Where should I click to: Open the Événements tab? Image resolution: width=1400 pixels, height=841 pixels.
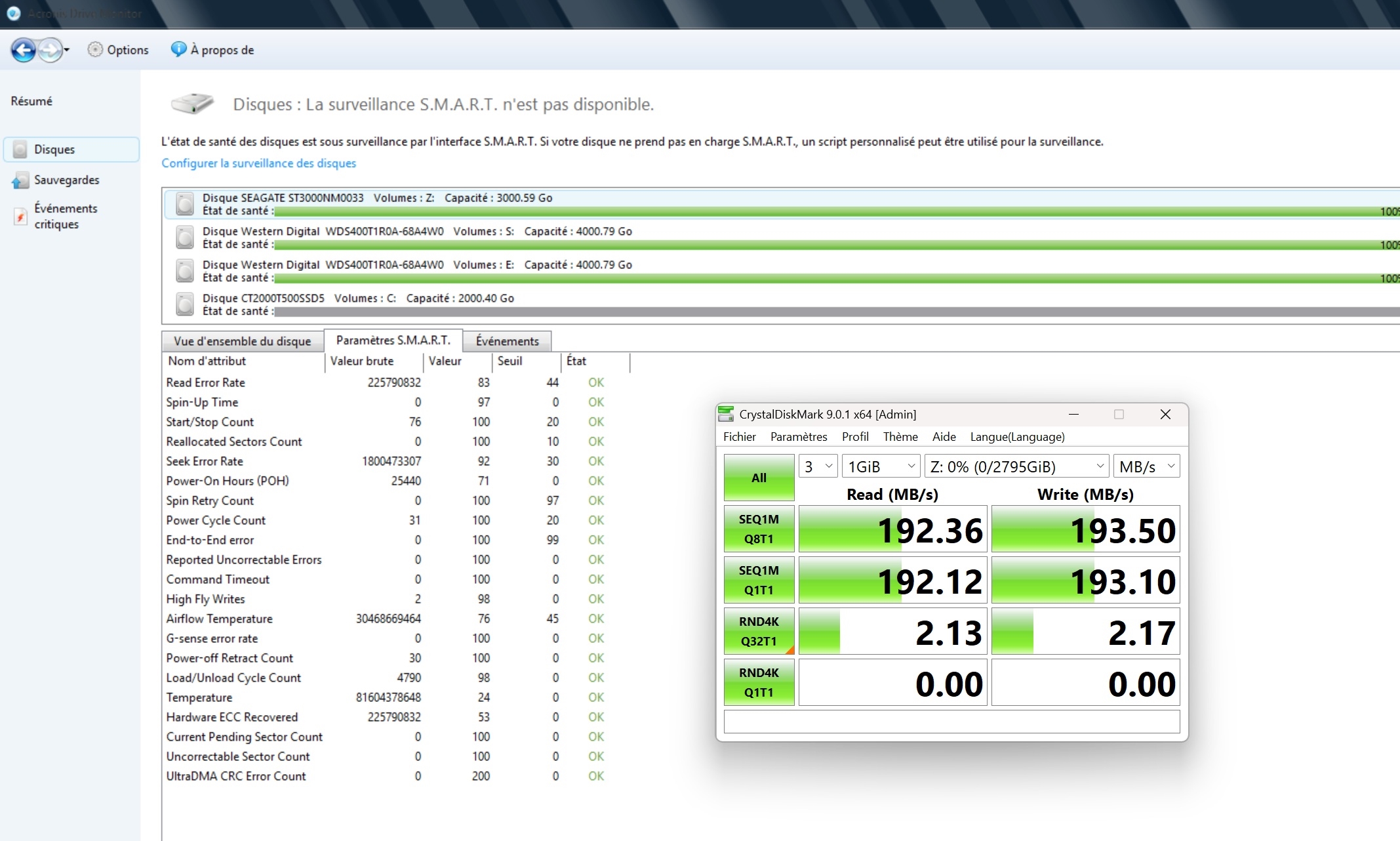point(507,341)
